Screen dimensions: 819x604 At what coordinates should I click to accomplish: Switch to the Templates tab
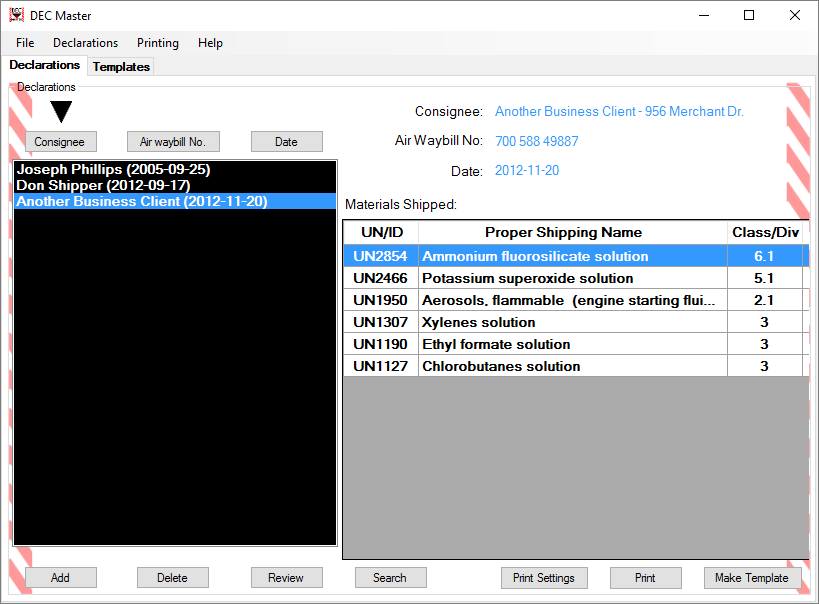tap(121, 67)
